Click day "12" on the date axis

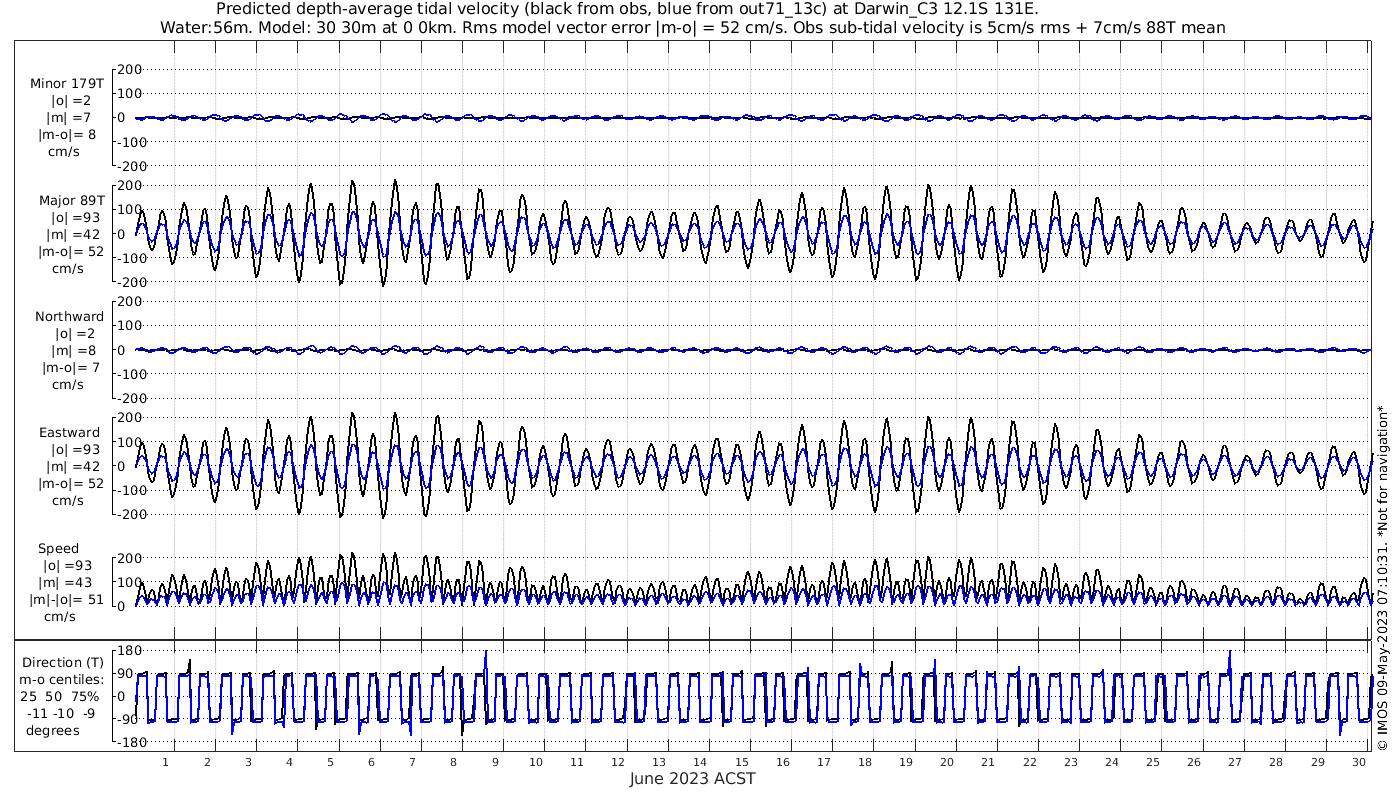click(618, 762)
